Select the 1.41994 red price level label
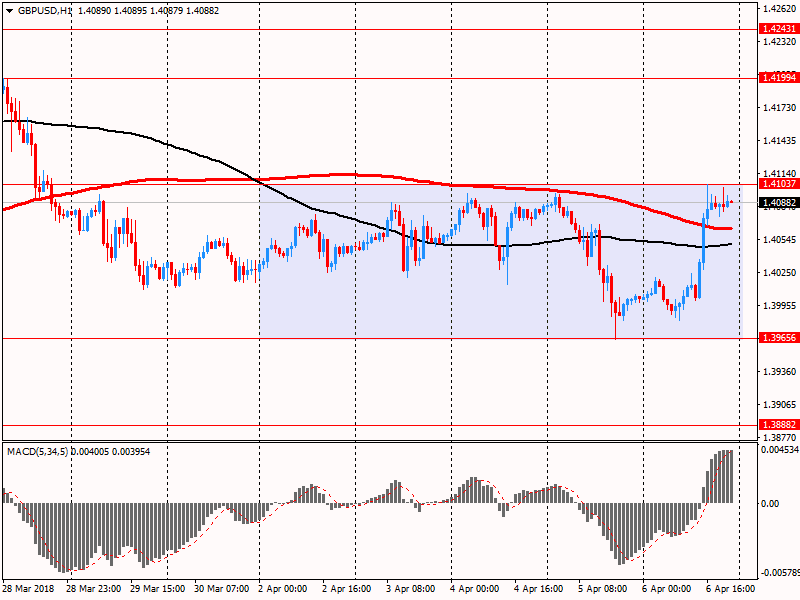This screenshot has width=800, height=600. (x=779, y=78)
